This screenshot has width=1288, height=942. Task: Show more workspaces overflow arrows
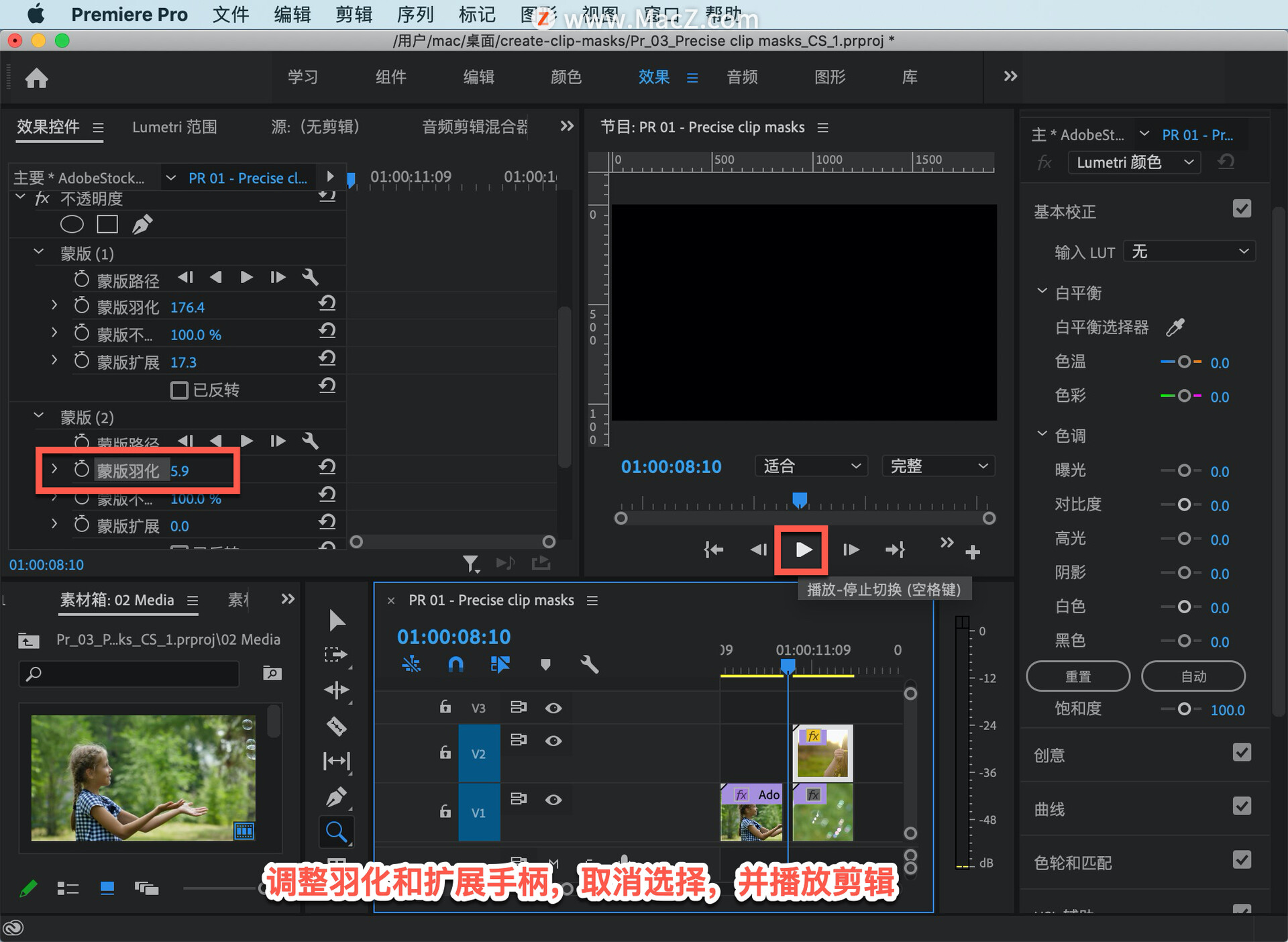(x=1010, y=76)
